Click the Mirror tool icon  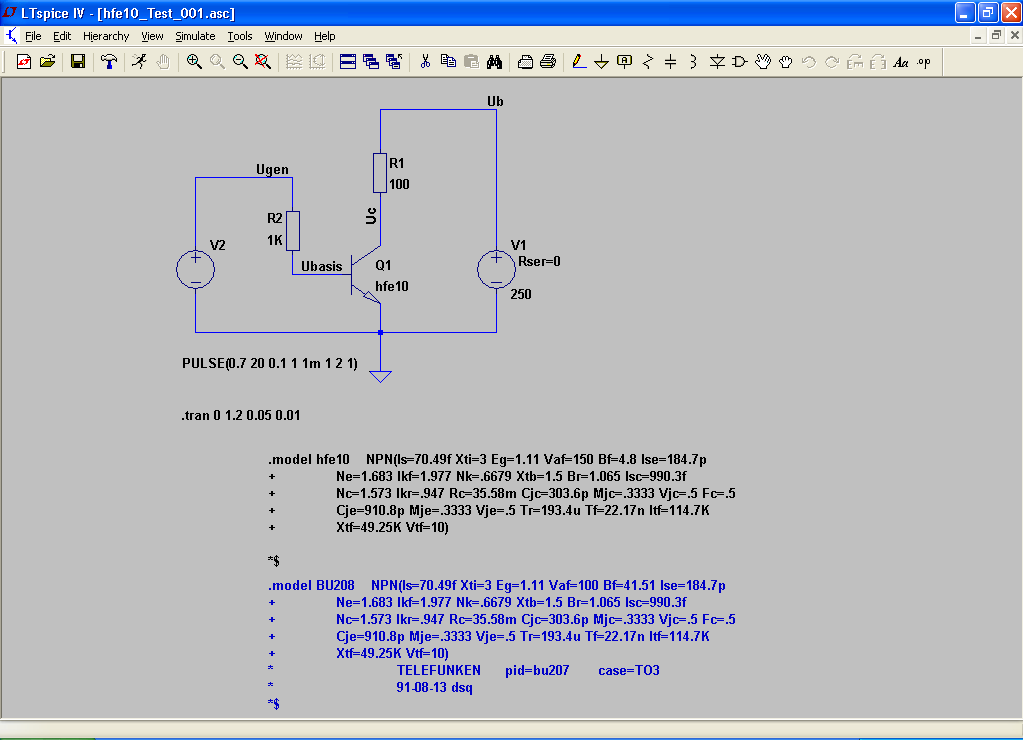click(878, 62)
